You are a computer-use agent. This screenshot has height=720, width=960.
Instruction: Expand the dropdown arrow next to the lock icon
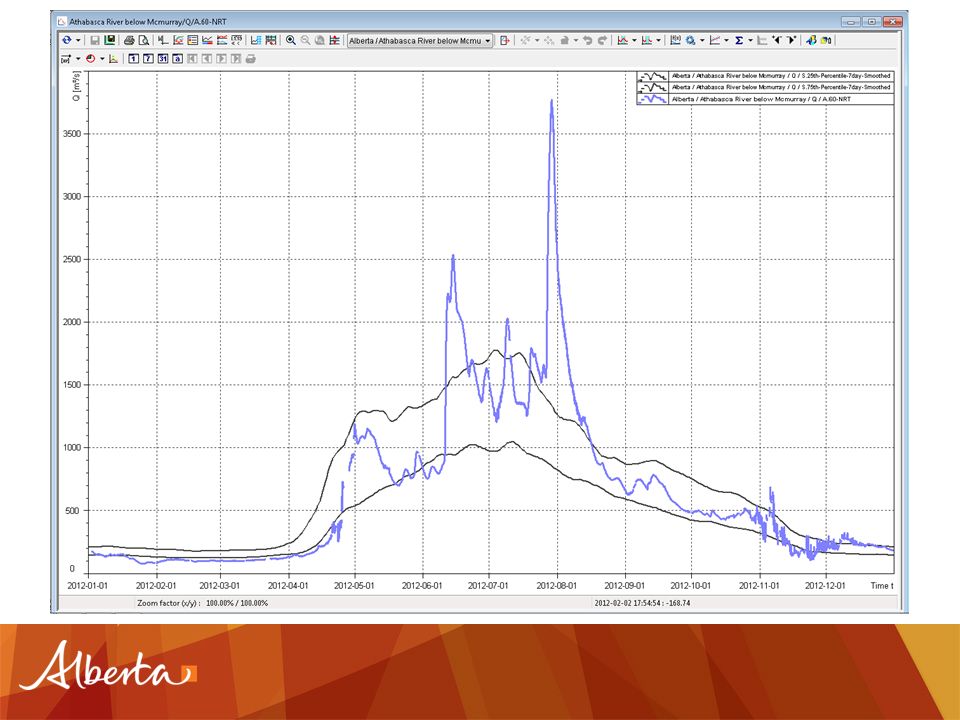[x=576, y=40]
